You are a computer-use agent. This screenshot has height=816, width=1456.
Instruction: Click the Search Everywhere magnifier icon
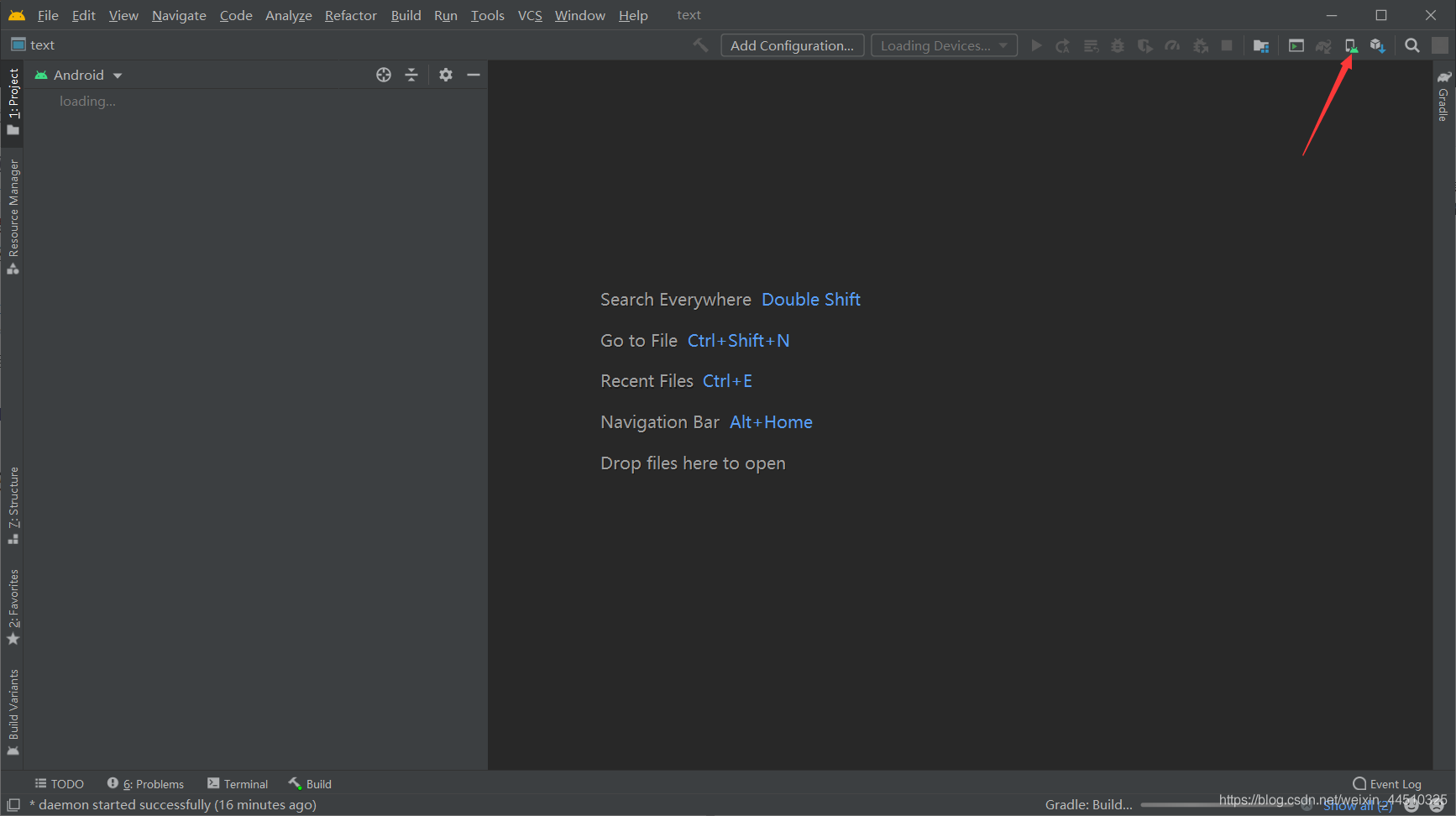pos(1412,45)
